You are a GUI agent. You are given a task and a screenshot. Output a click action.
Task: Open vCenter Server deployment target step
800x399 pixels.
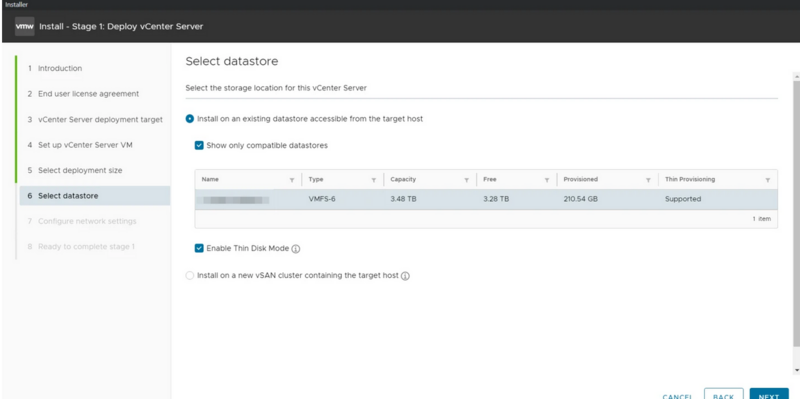tap(94, 119)
